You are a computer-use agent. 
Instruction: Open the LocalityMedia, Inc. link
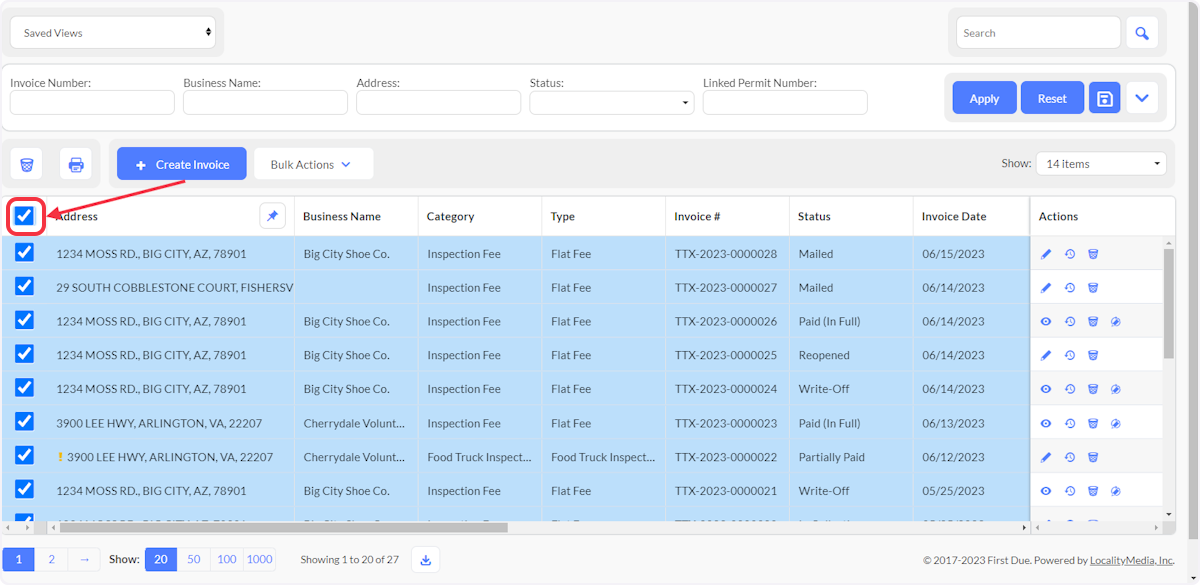click(1131, 560)
